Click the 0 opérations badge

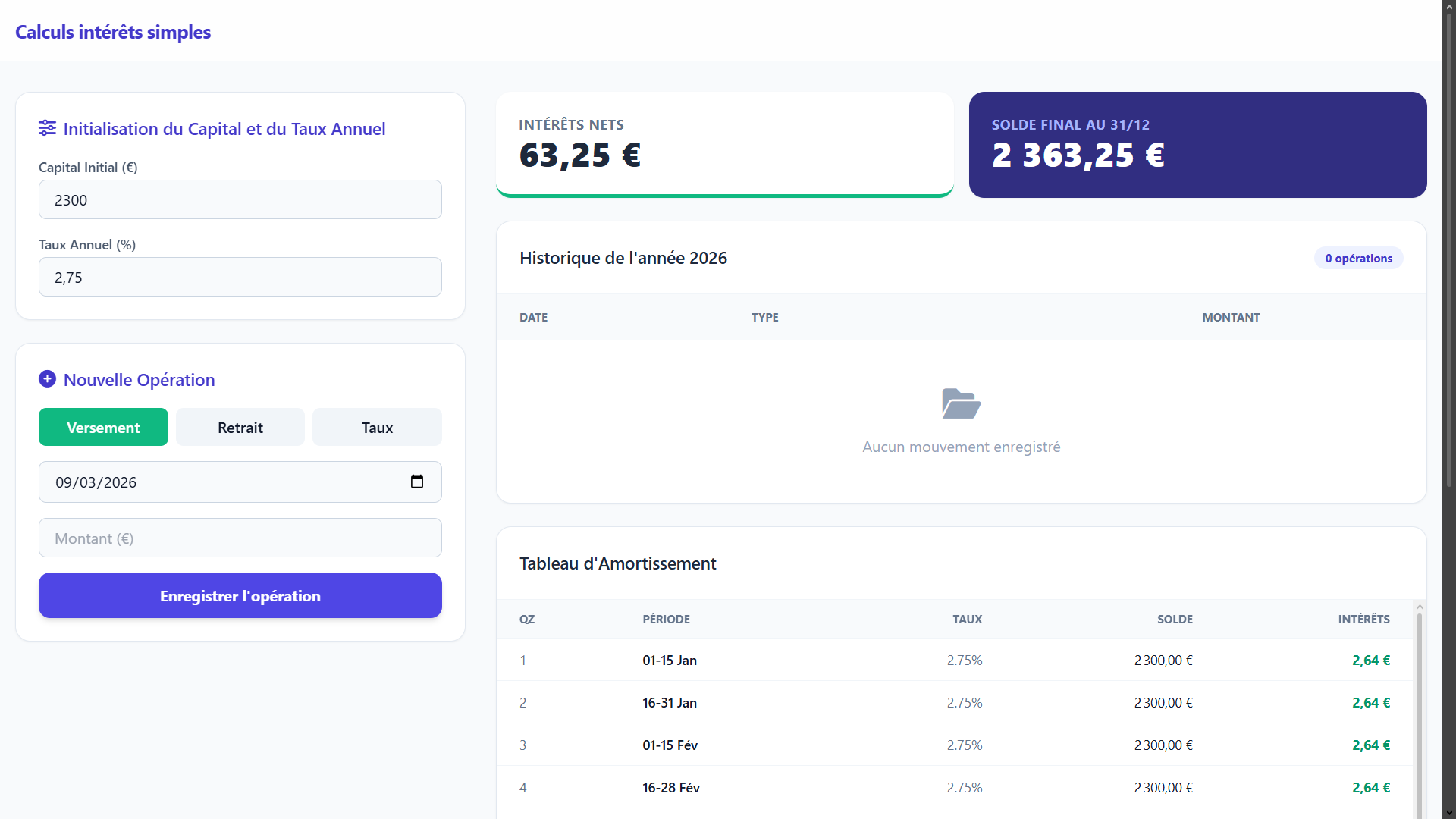click(x=1358, y=259)
